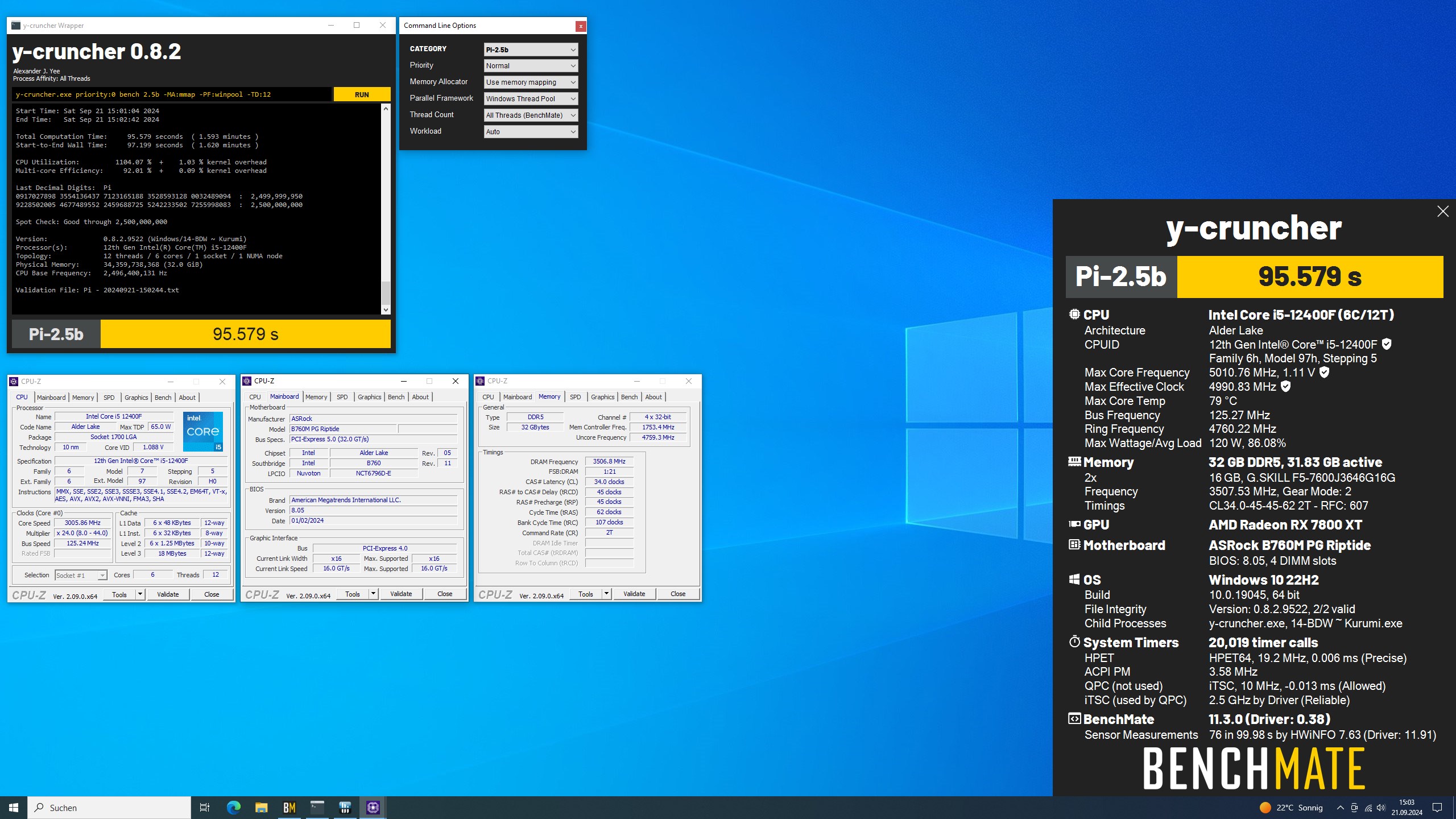This screenshot has width=1456, height=819.
Task: Click the Close button in the CPU-Z CPU-tab window
Action: pos(212,594)
